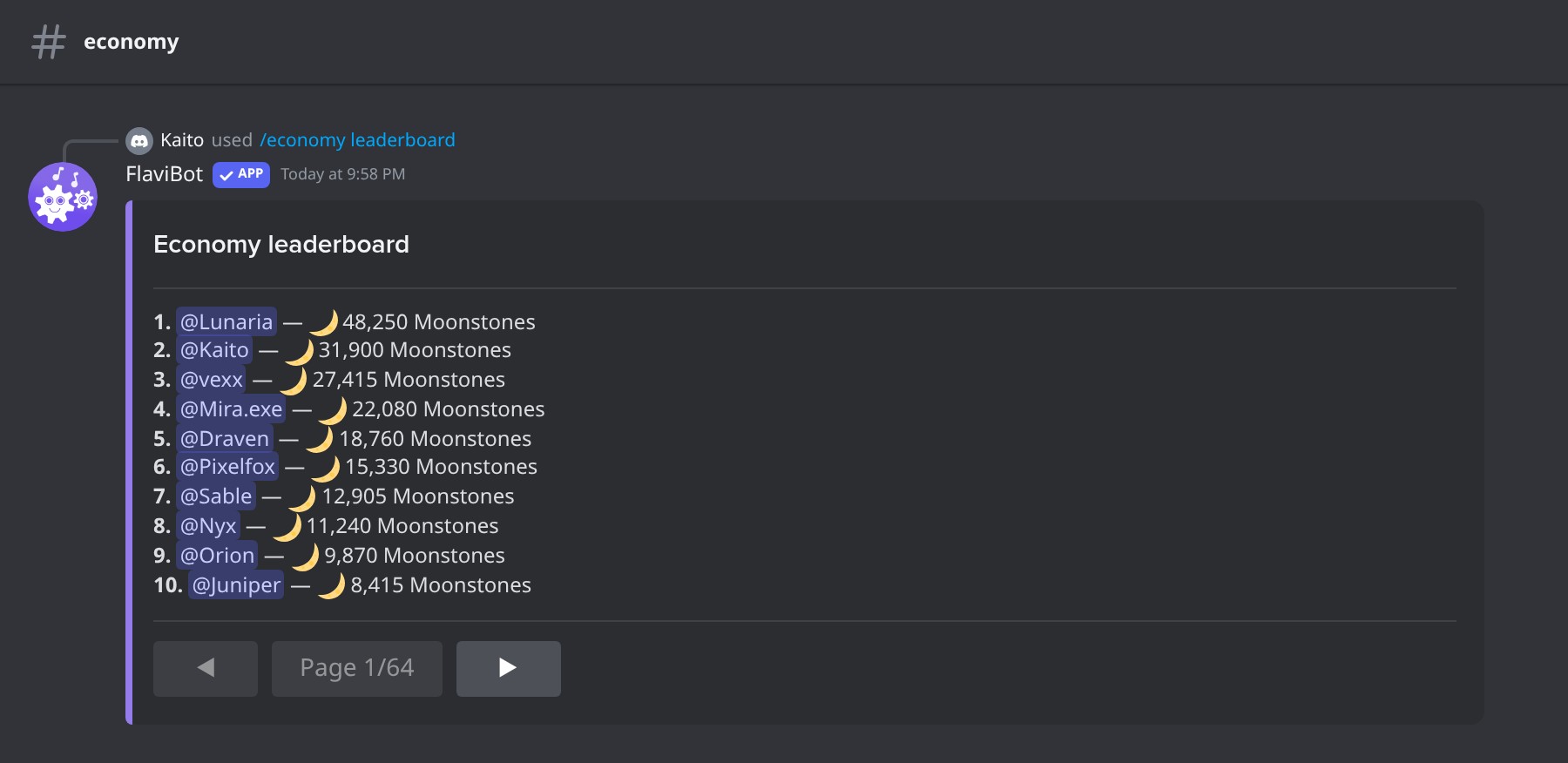Go to the next leaderboard page

click(509, 669)
